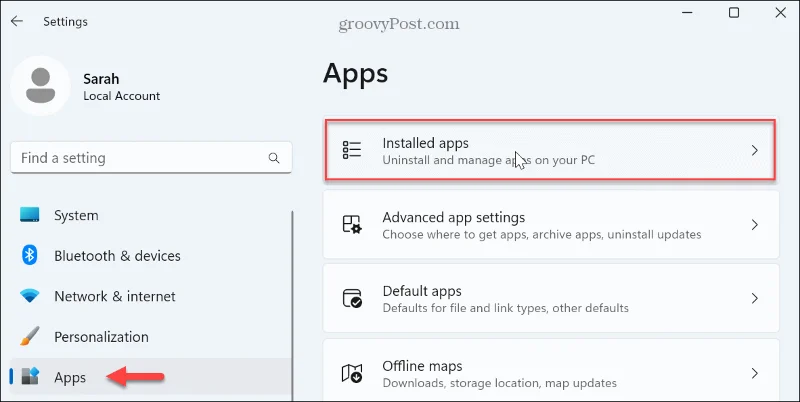Select Apps in the sidebar
Viewport: 800px width, 402px height.
tap(151, 377)
